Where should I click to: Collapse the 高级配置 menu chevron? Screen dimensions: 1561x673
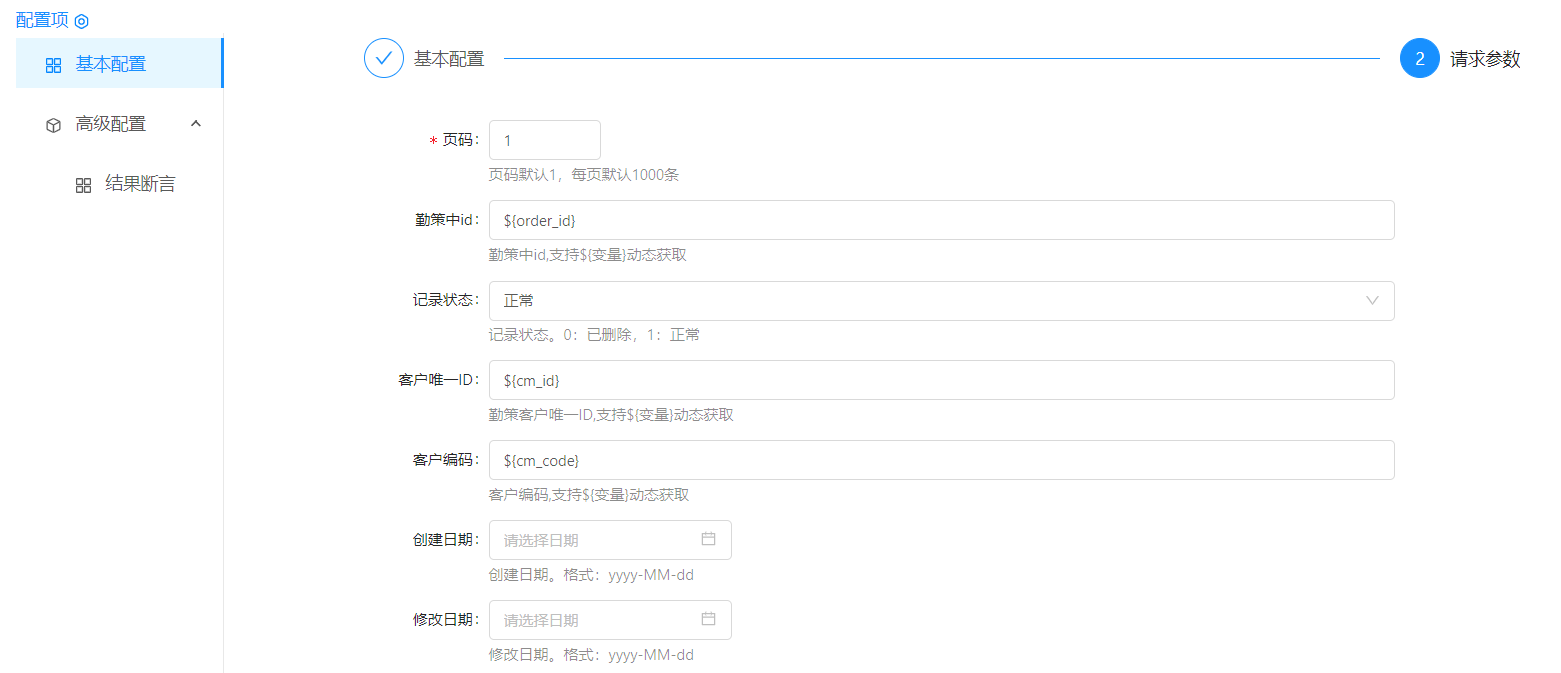196,124
